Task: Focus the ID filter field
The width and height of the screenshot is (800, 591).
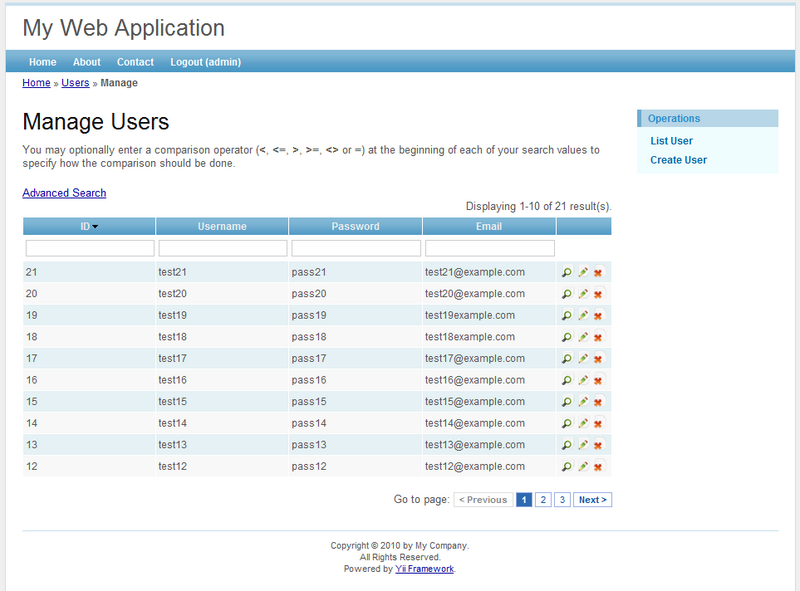Action: click(x=90, y=249)
